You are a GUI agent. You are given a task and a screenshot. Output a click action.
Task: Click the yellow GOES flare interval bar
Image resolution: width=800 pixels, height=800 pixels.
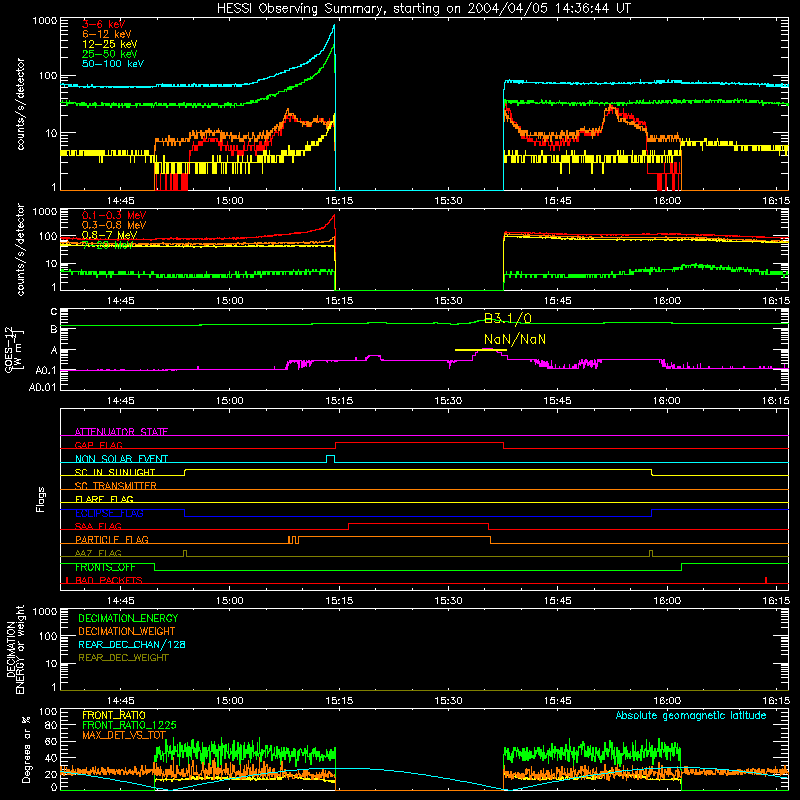[480, 350]
